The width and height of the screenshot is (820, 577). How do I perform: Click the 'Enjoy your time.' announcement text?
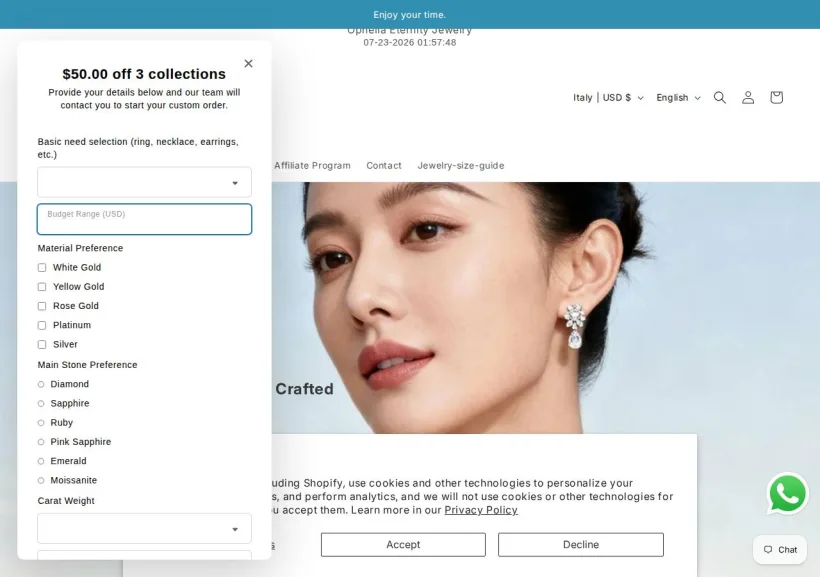[x=409, y=15]
